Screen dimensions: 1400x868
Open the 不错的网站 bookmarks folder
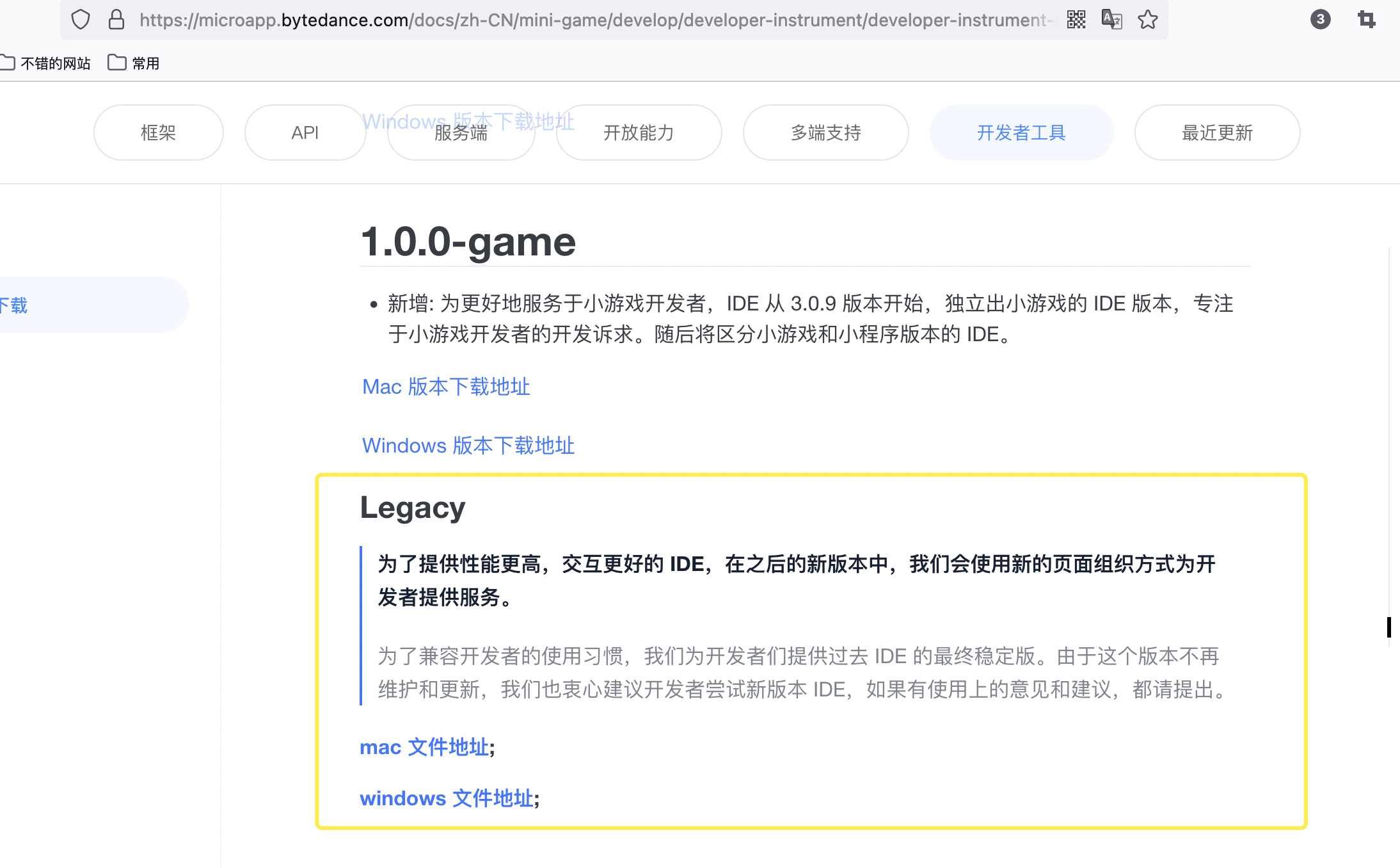(x=46, y=63)
